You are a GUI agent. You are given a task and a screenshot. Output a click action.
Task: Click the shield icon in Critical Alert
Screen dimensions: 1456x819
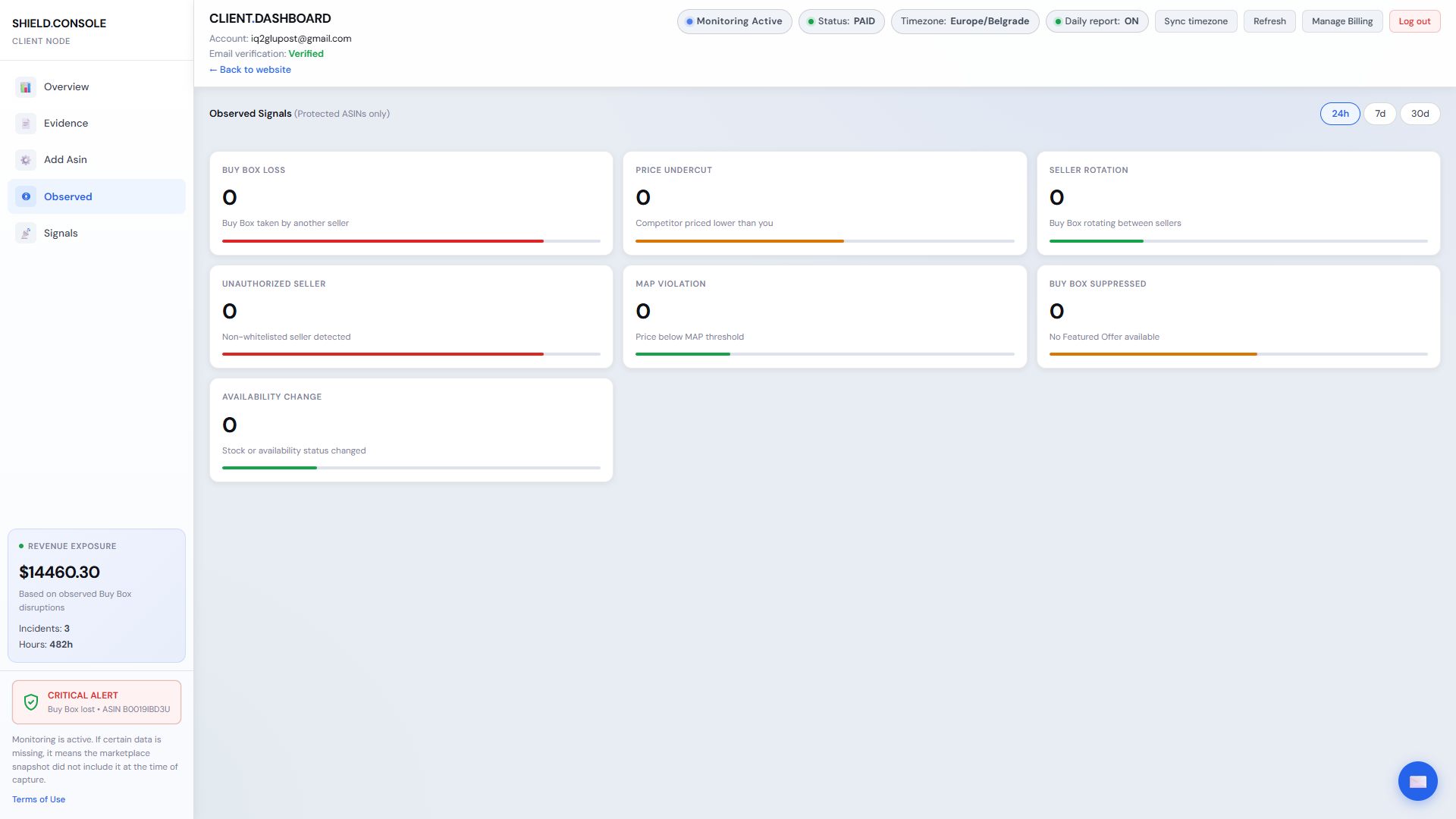[31, 702]
